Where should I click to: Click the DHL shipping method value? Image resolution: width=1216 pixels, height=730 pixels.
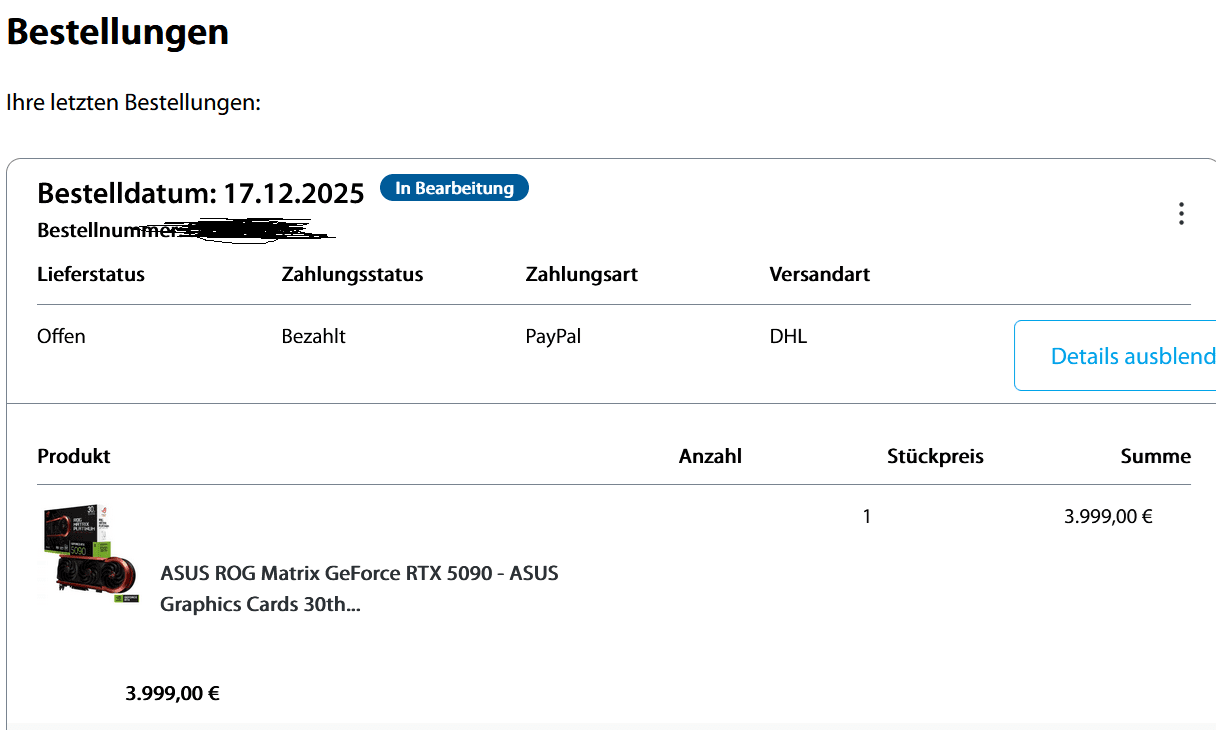[x=788, y=336]
